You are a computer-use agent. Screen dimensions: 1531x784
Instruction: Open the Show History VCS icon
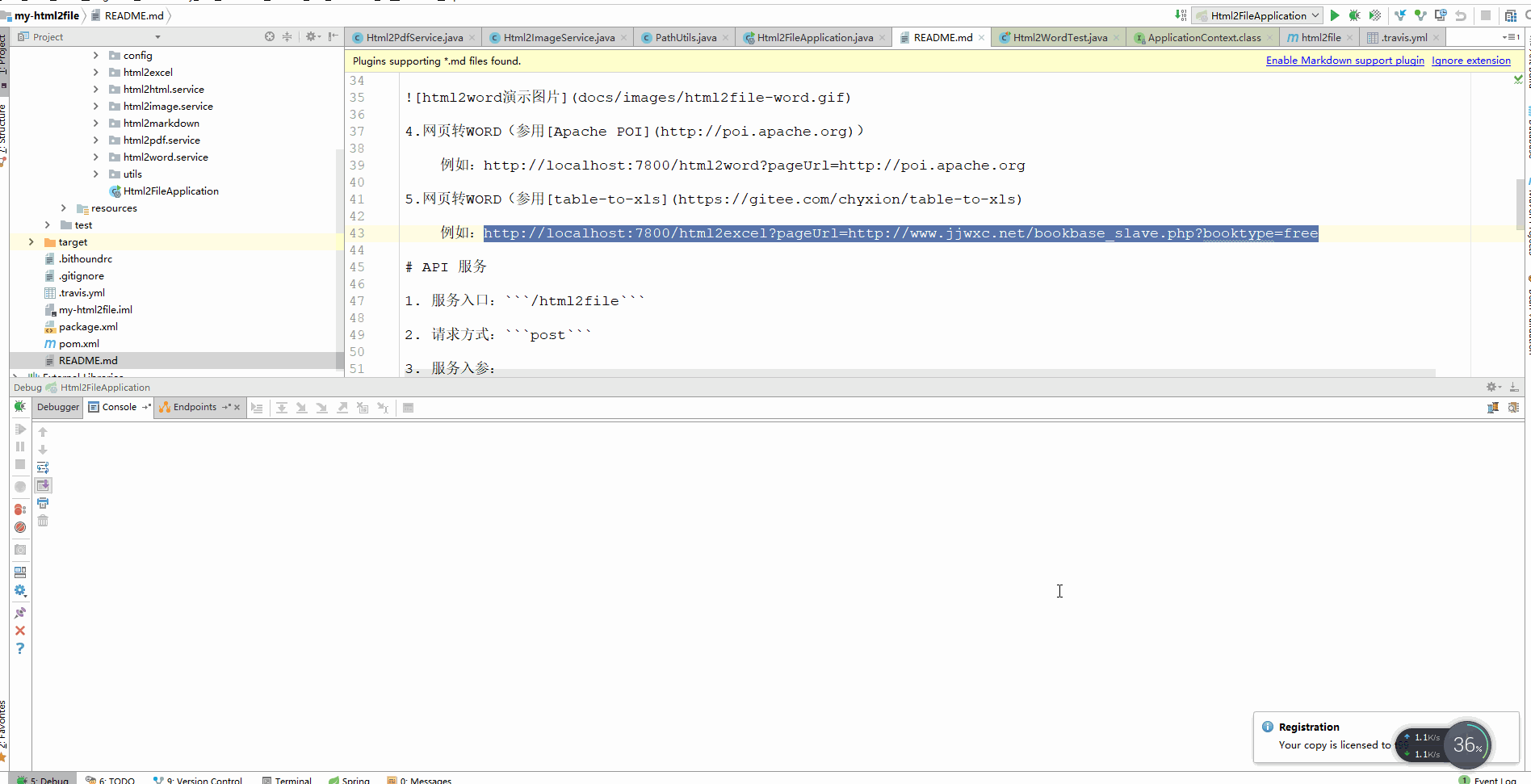1441,15
